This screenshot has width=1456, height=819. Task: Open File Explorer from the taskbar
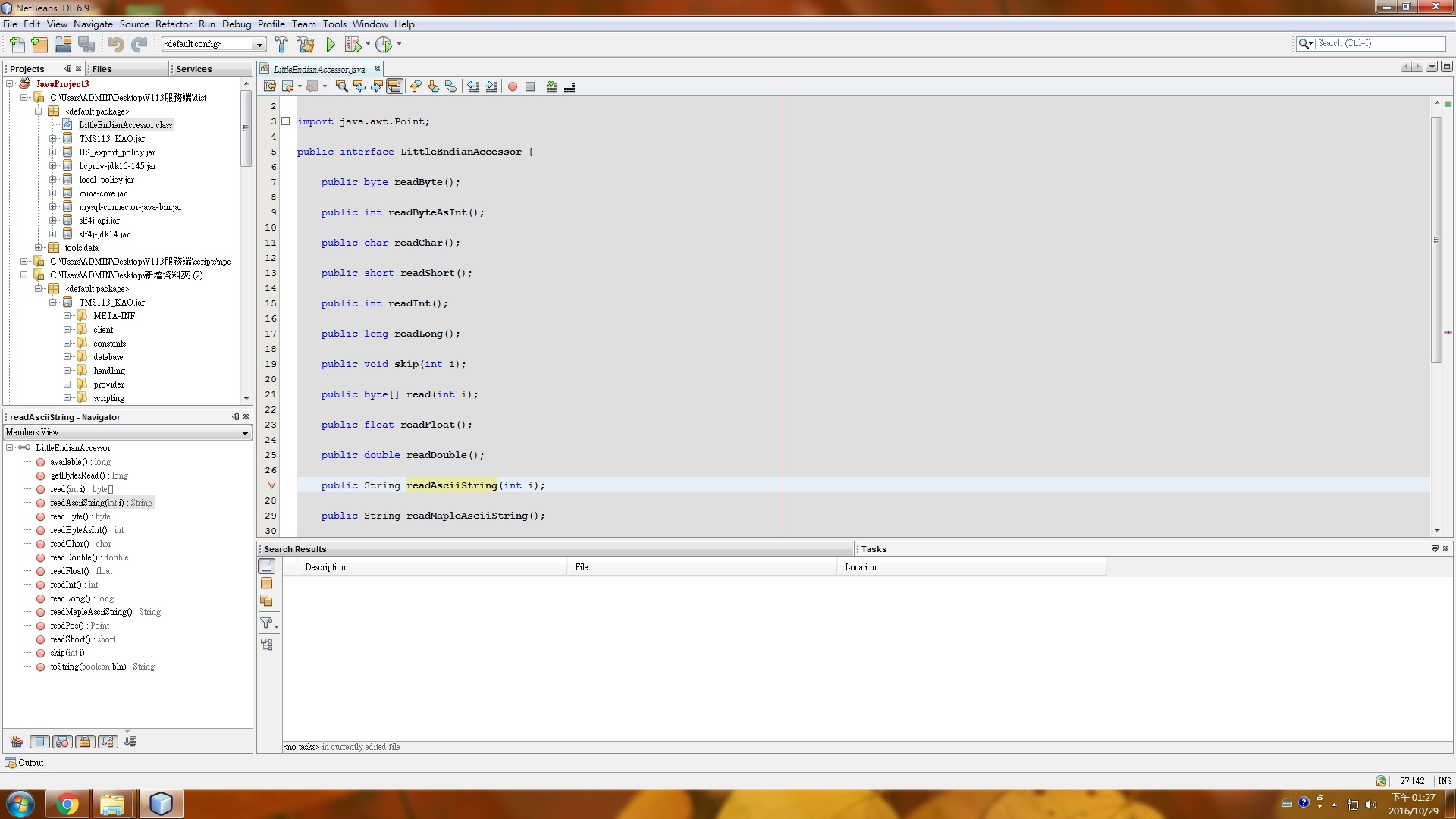(113, 804)
